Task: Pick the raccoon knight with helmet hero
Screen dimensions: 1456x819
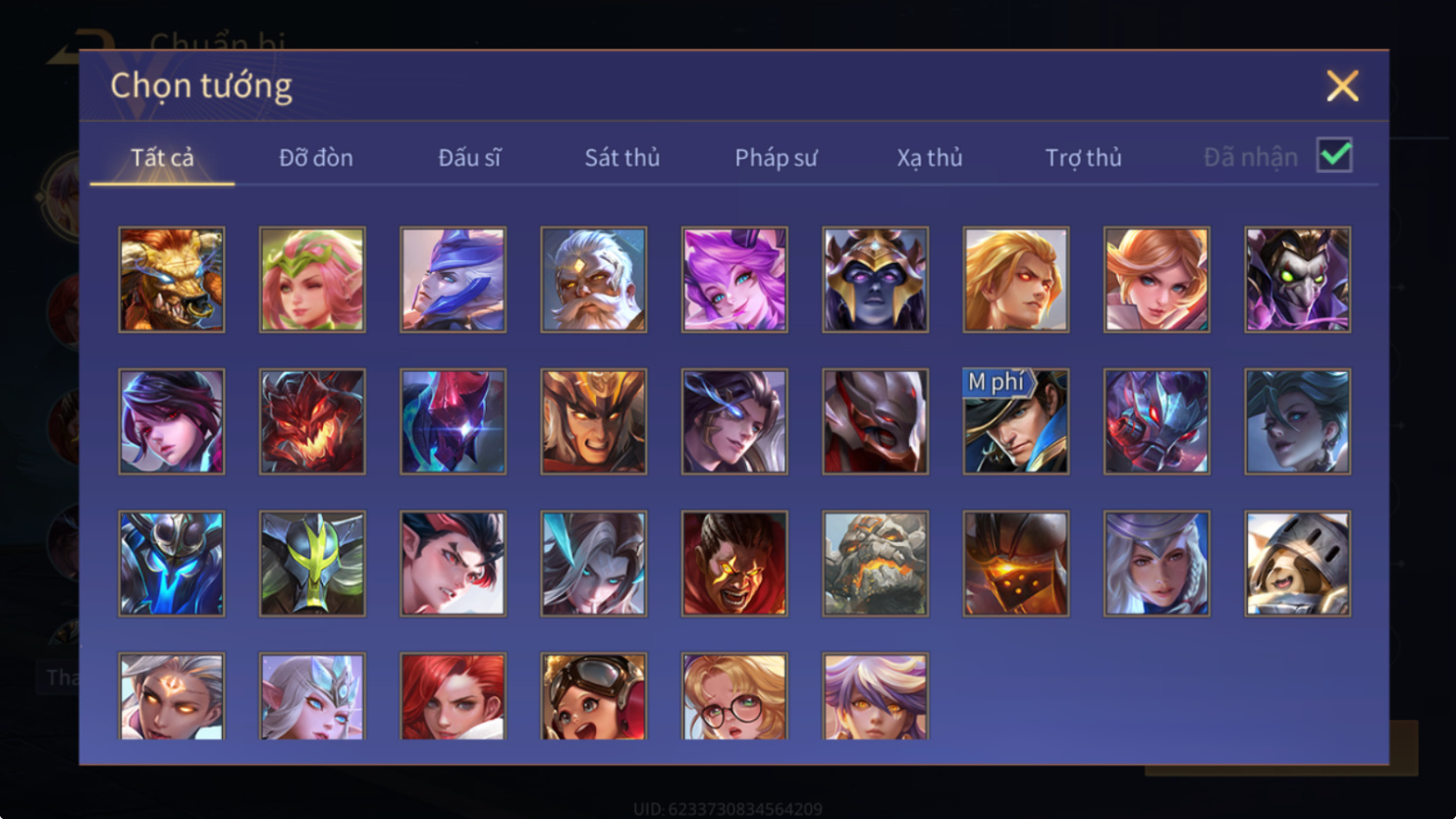Action: (x=1298, y=564)
